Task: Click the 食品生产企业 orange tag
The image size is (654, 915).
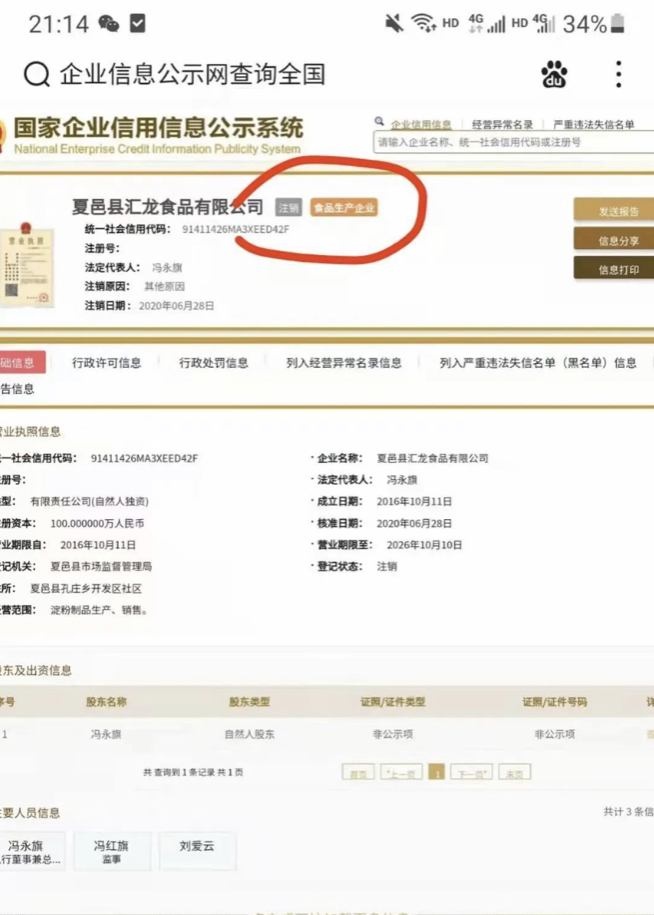Action: pos(344,208)
